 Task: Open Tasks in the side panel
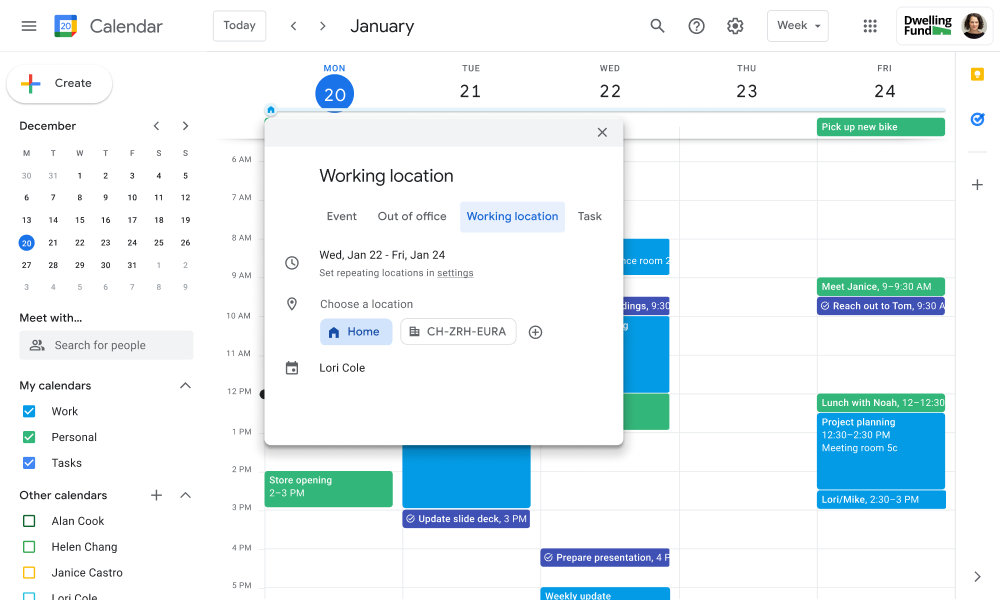coord(977,119)
